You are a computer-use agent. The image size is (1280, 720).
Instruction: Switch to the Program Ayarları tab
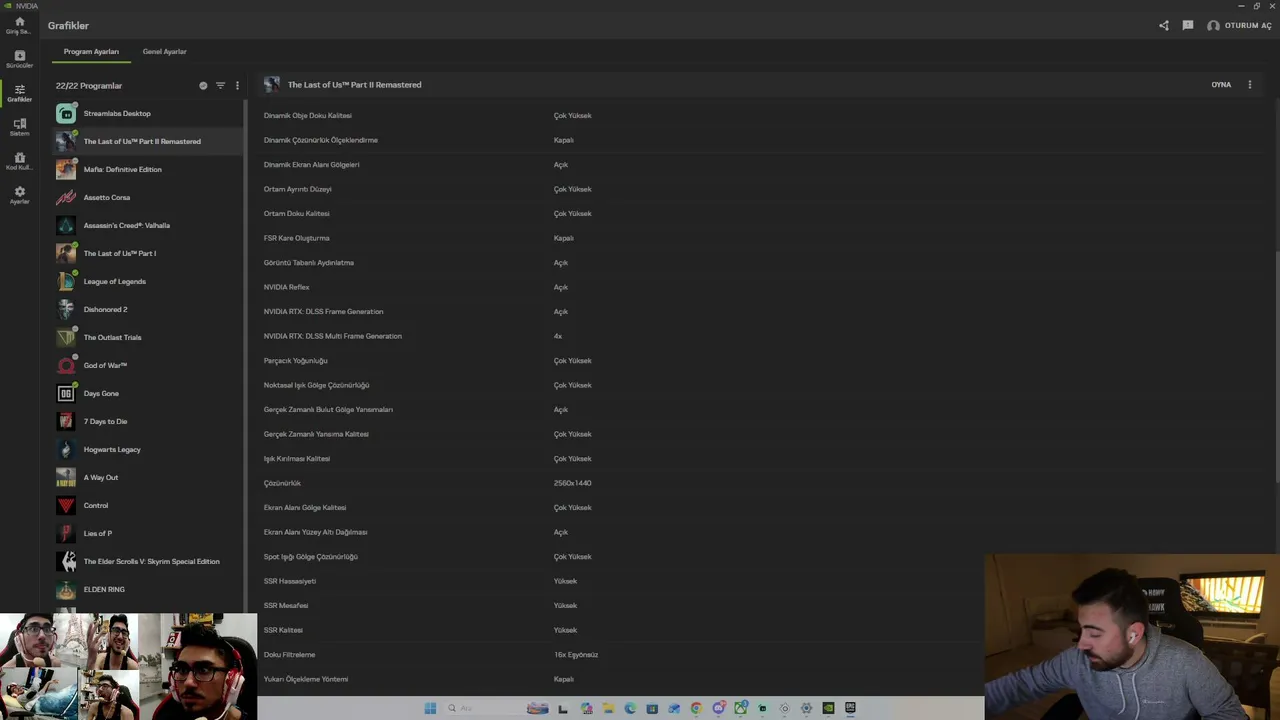tap(91, 52)
